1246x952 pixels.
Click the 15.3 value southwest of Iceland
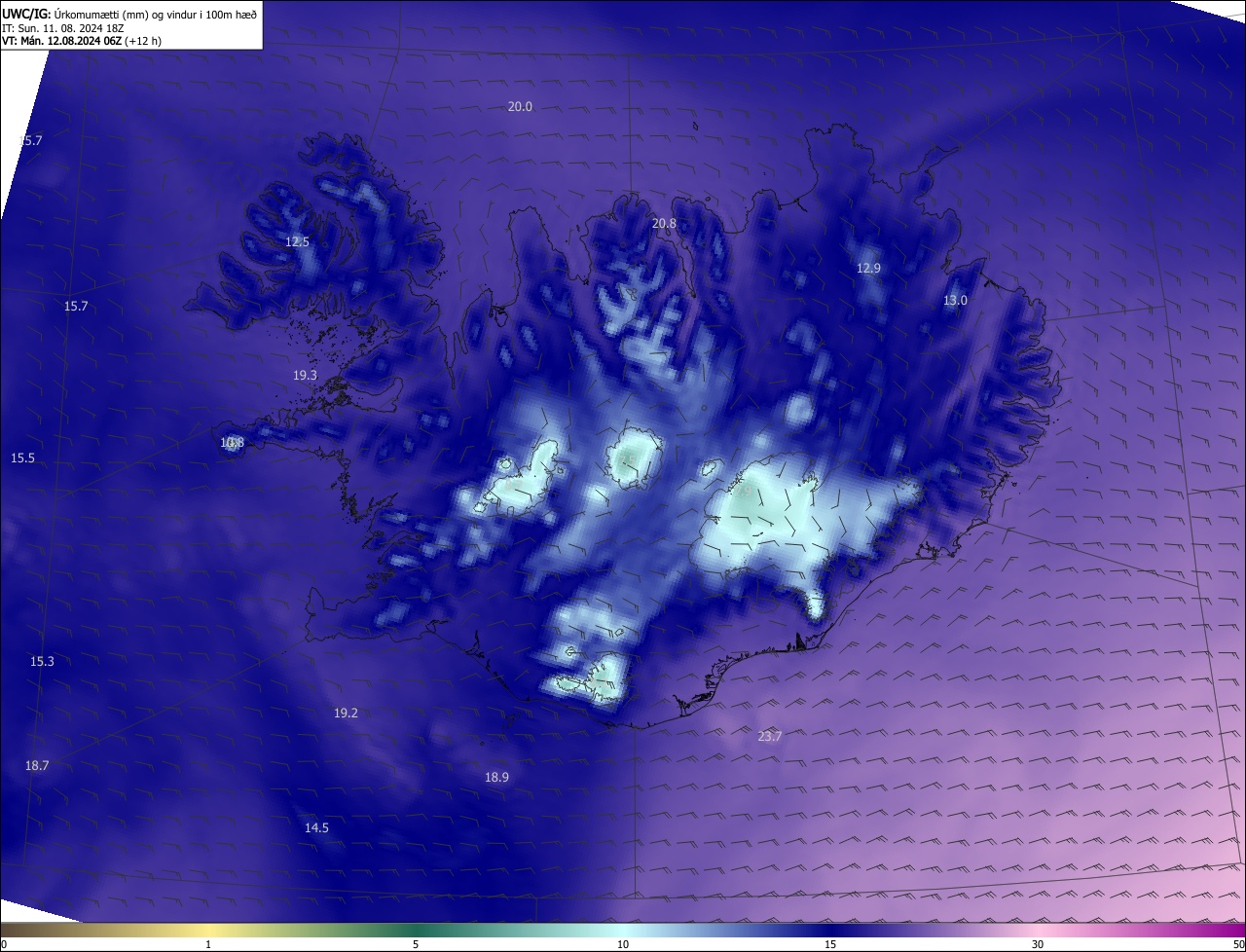point(42,661)
